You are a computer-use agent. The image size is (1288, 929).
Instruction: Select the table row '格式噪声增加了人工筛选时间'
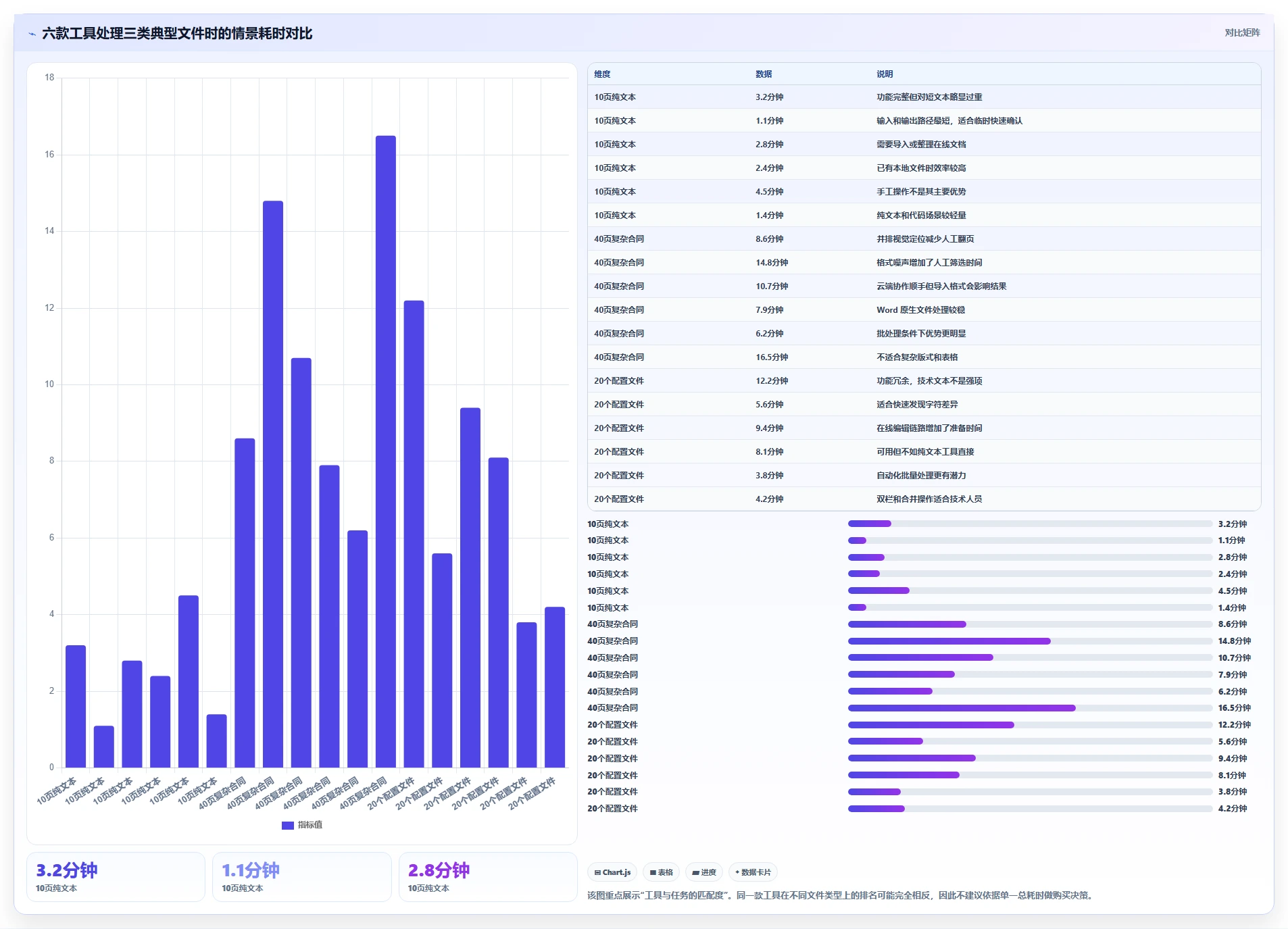point(924,263)
